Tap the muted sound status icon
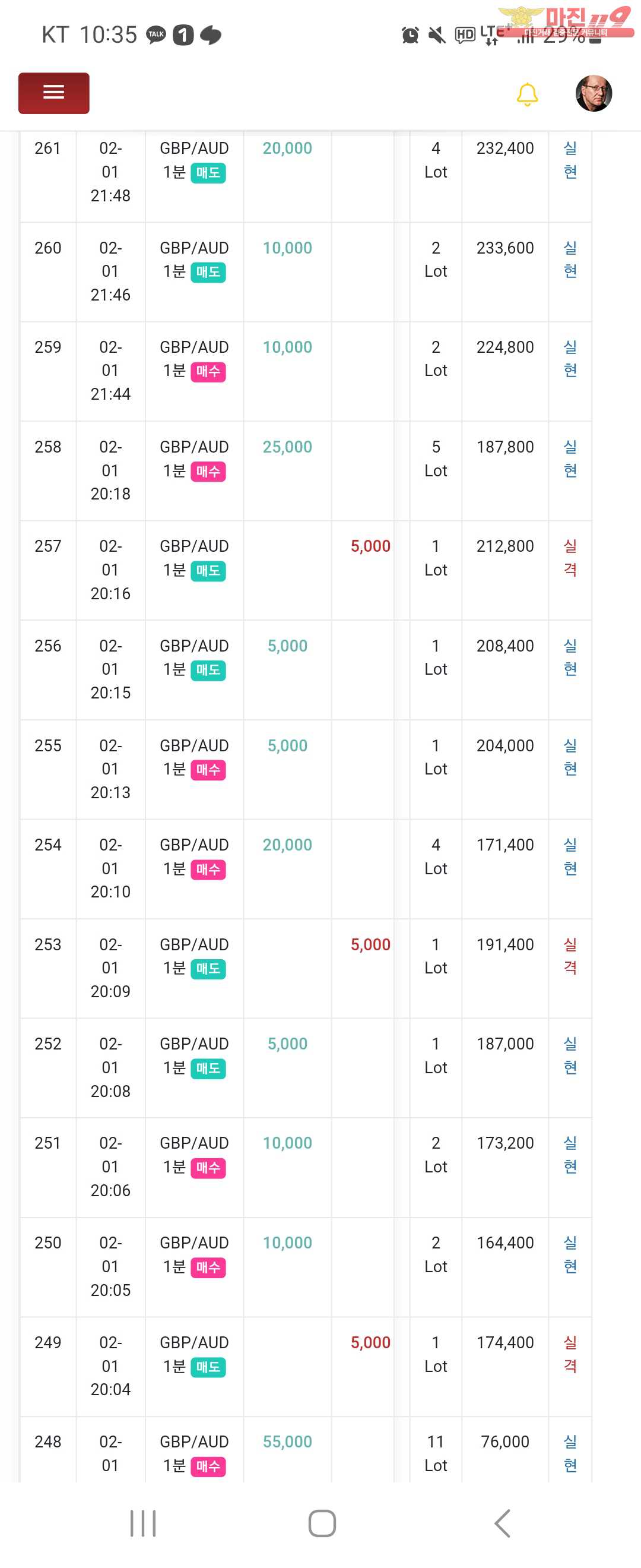Image resolution: width=641 pixels, height=1568 pixels. [x=437, y=35]
